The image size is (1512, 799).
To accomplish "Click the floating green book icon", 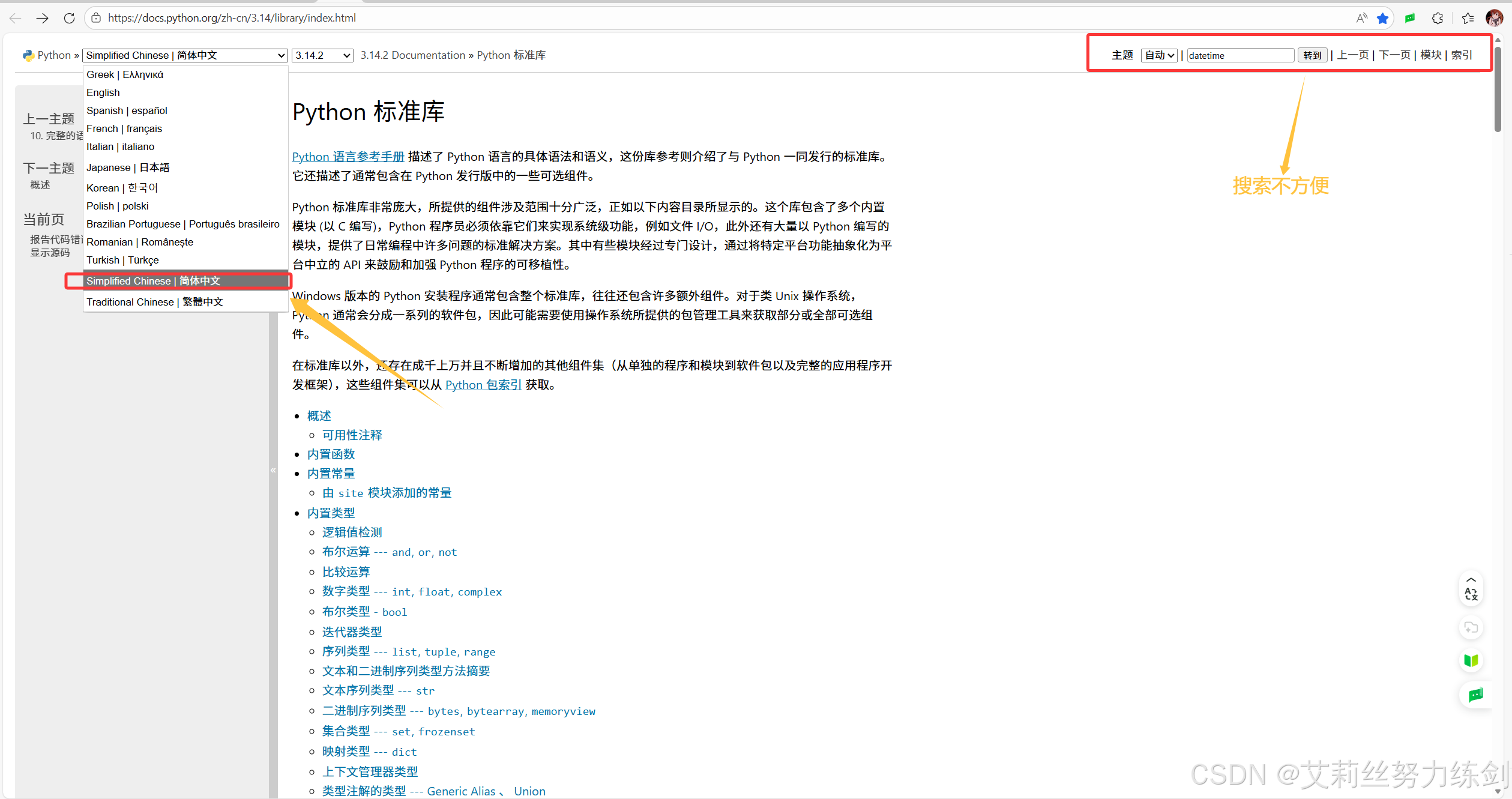I will pos(1471,660).
